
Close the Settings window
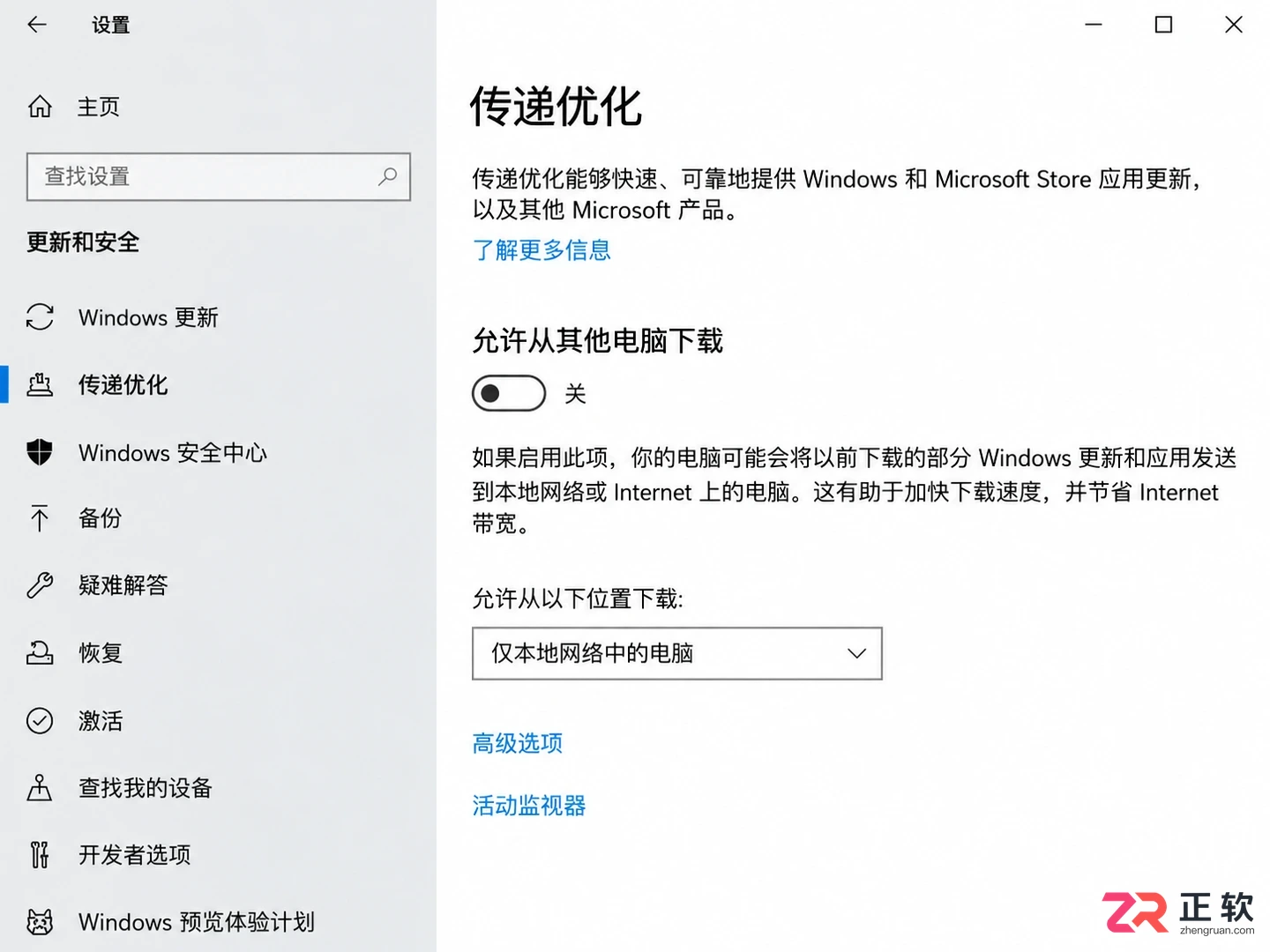click(1234, 25)
